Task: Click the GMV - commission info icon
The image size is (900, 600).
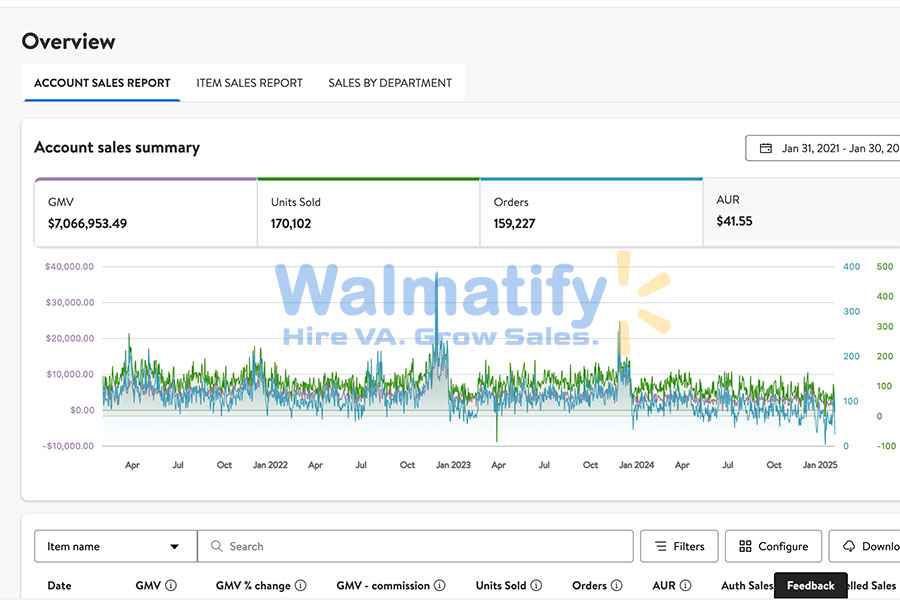Action: coord(440,585)
